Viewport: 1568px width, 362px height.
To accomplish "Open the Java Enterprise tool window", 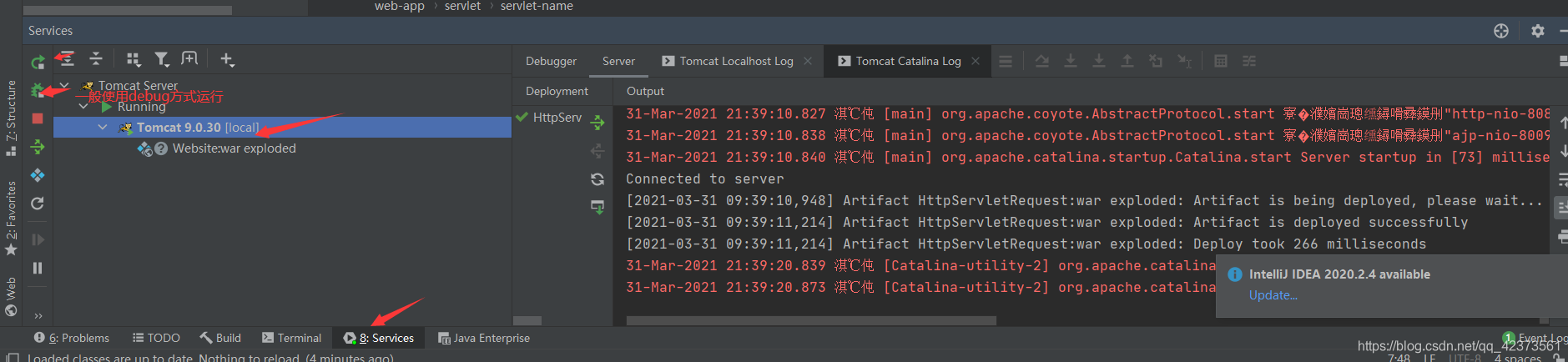I will [484, 338].
